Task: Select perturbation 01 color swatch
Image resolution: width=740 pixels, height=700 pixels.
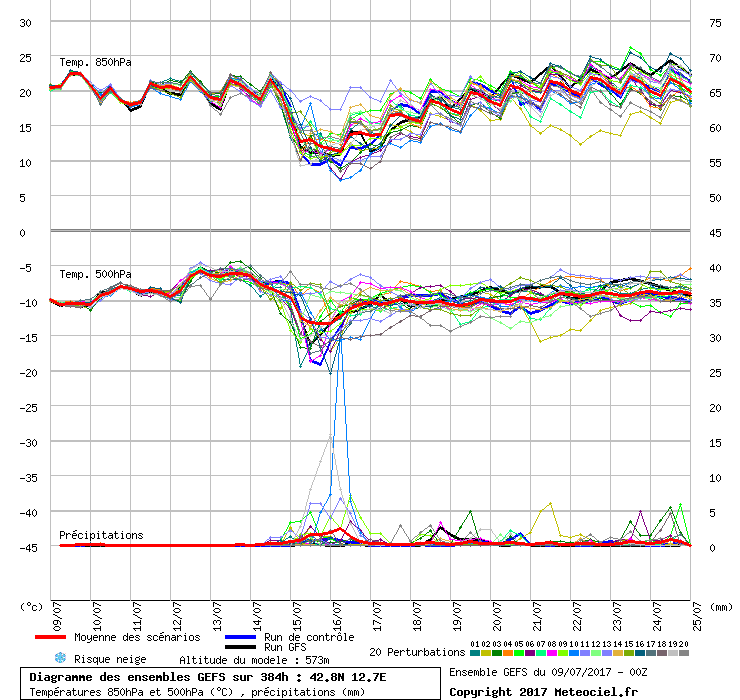Action: click(475, 652)
